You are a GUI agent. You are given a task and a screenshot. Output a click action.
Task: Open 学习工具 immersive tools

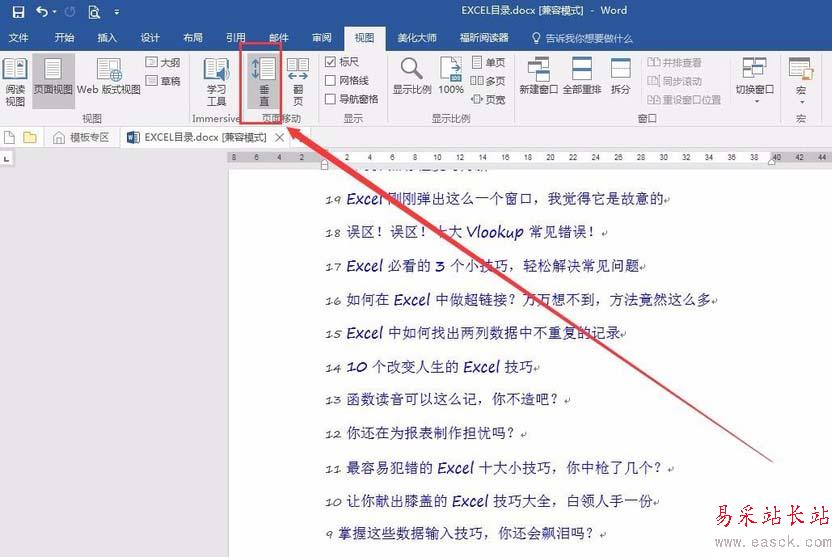tap(216, 82)
